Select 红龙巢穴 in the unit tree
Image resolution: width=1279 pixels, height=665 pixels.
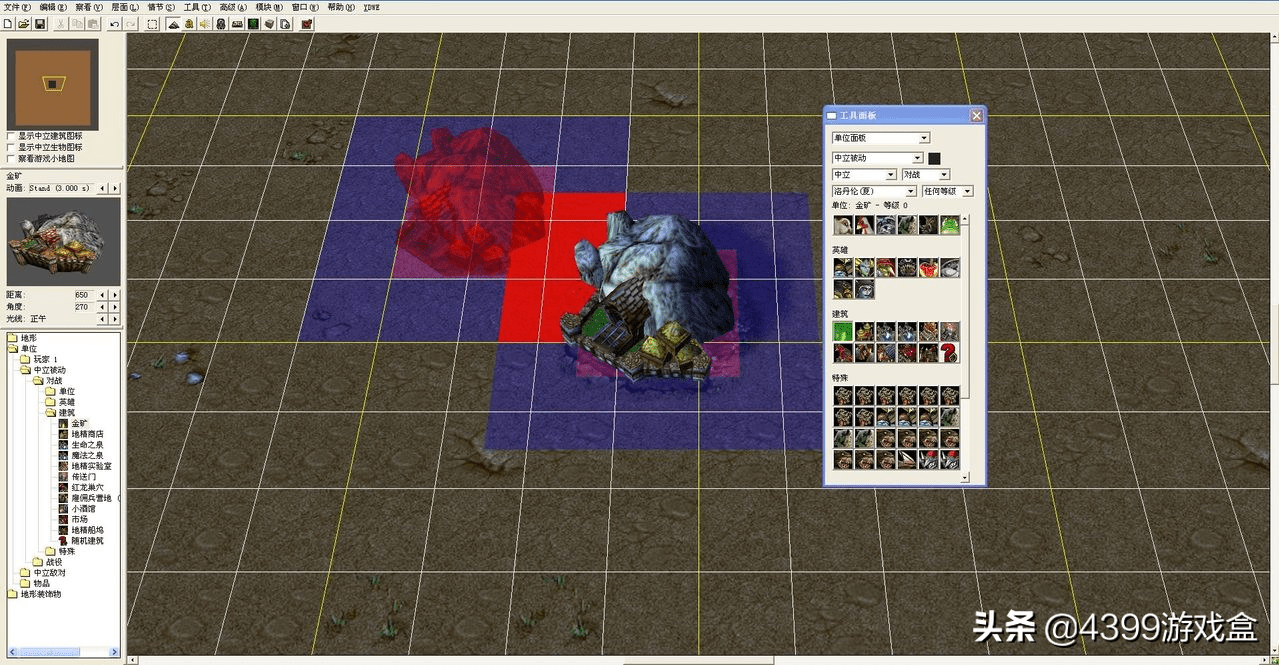(x=87, y=487)
